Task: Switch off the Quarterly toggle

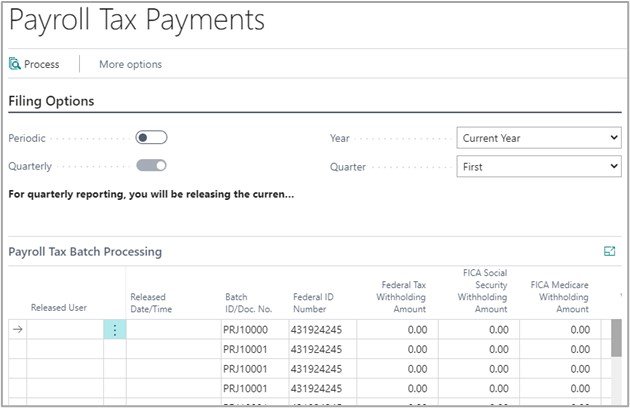Action: pyautogui.click(x=151, y=166)
